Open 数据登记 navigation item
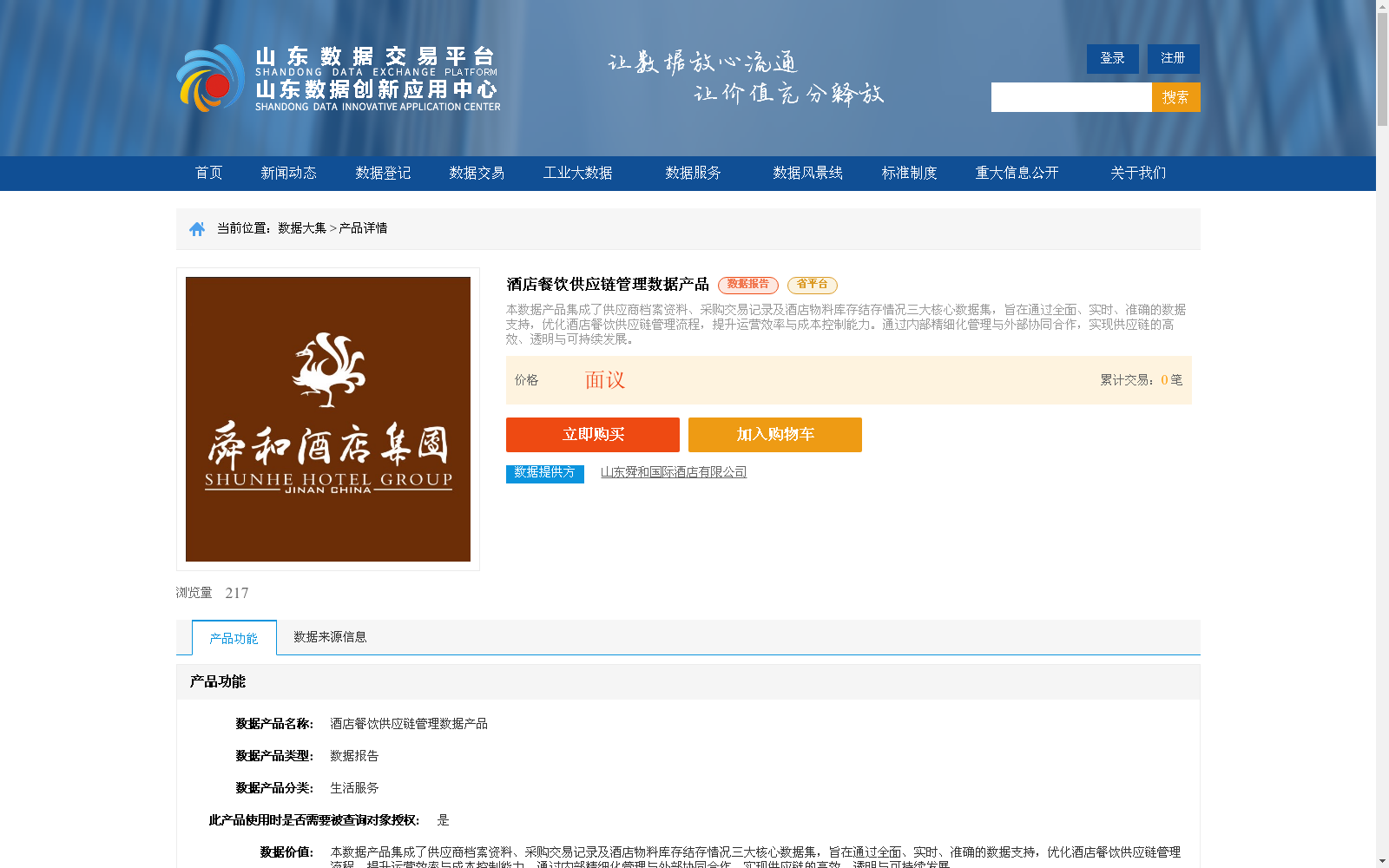The width and height of the screenshot is (1389, 868). pos(383,173)
